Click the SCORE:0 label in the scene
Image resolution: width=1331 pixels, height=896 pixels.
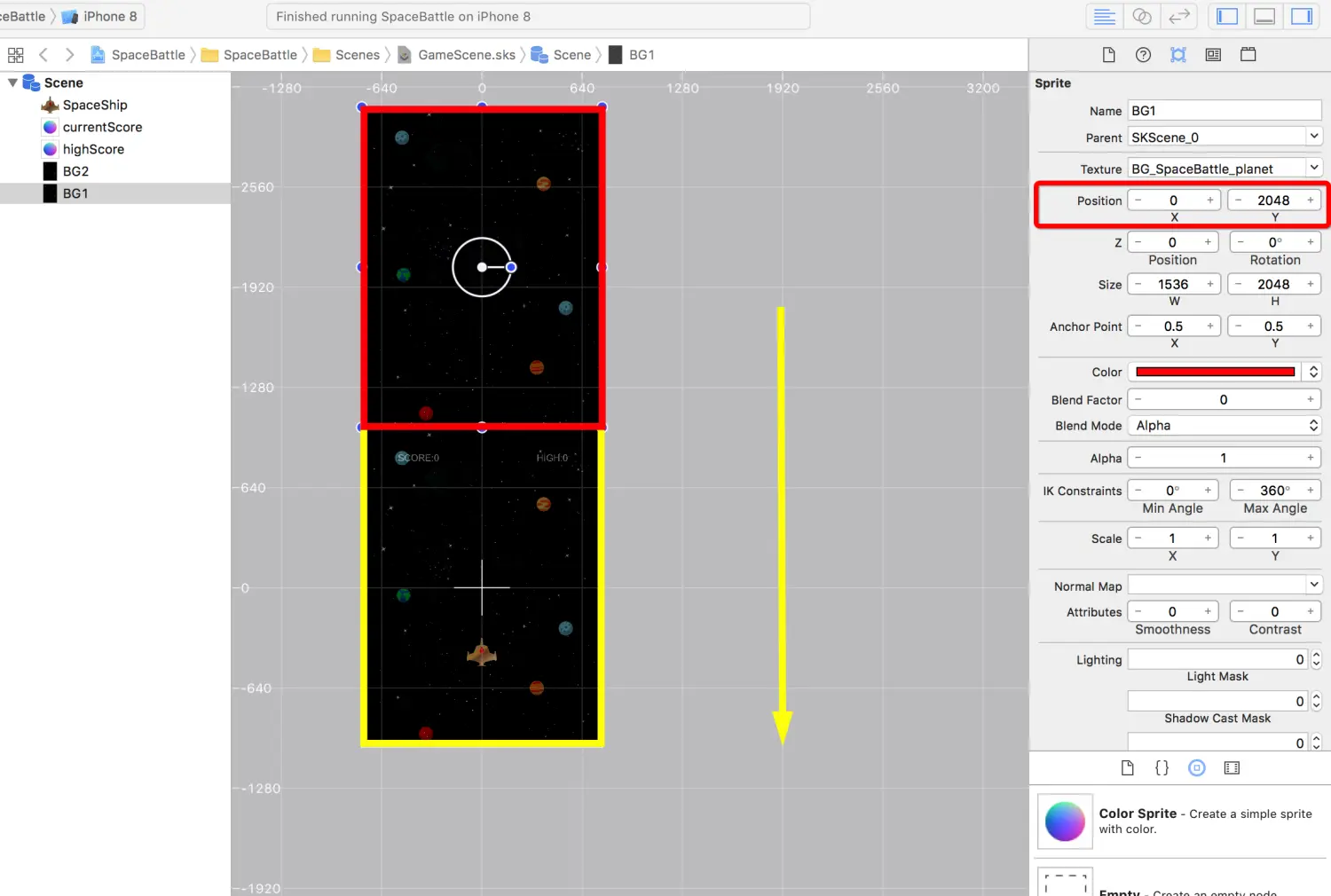click(x=419, y=458)
